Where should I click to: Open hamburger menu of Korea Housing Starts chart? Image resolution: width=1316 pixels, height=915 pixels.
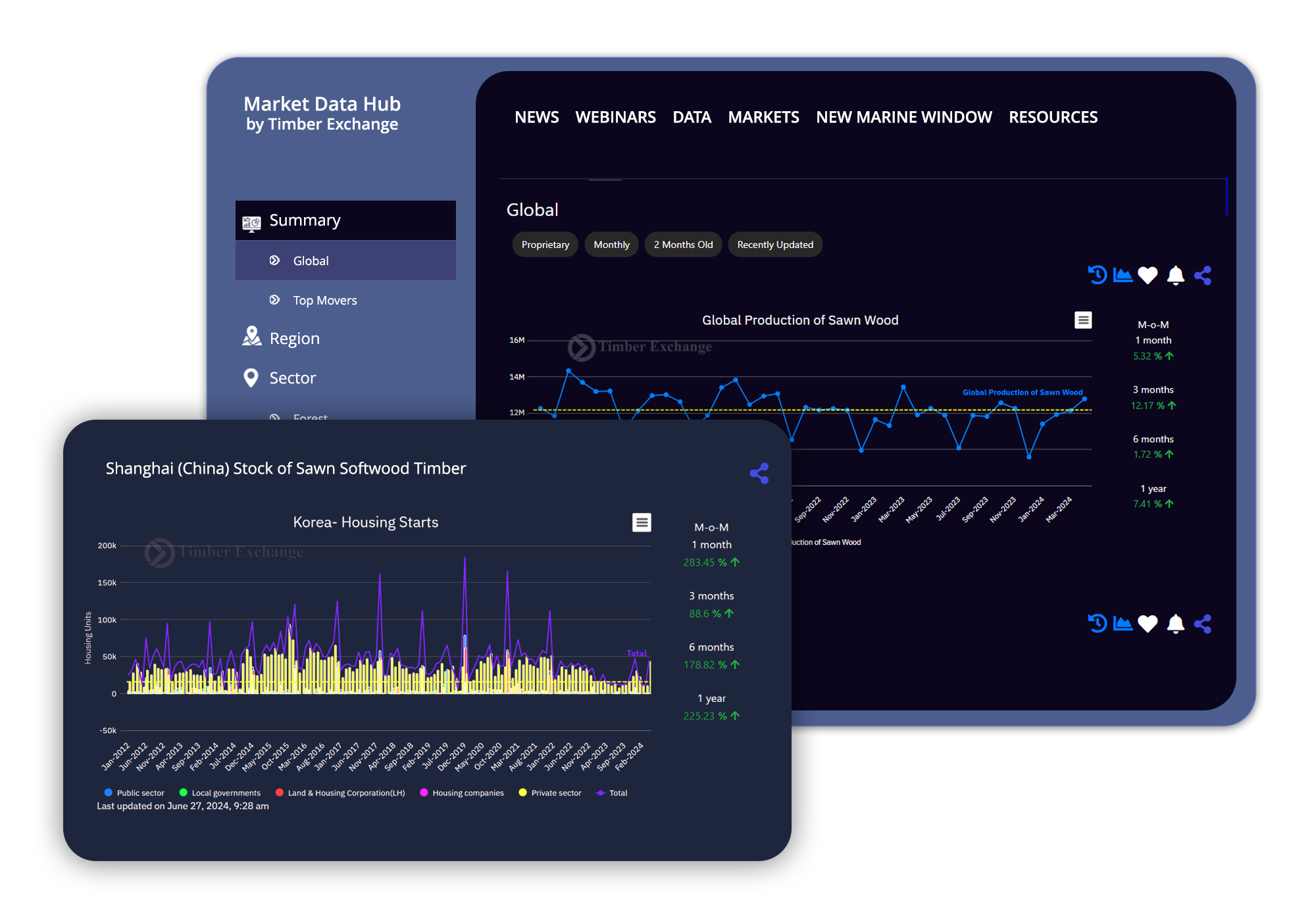click(x=642, y=522)
